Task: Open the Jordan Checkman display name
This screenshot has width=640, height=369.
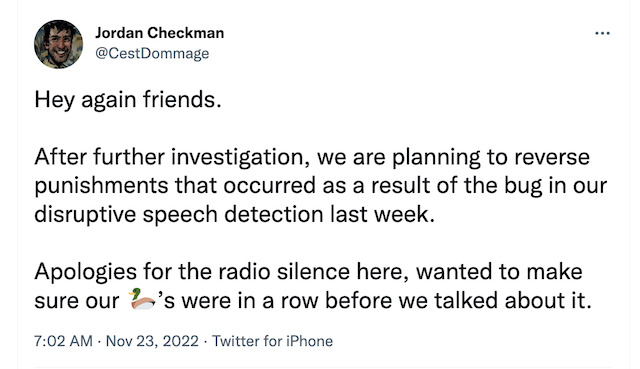Action: pos(160,33)
